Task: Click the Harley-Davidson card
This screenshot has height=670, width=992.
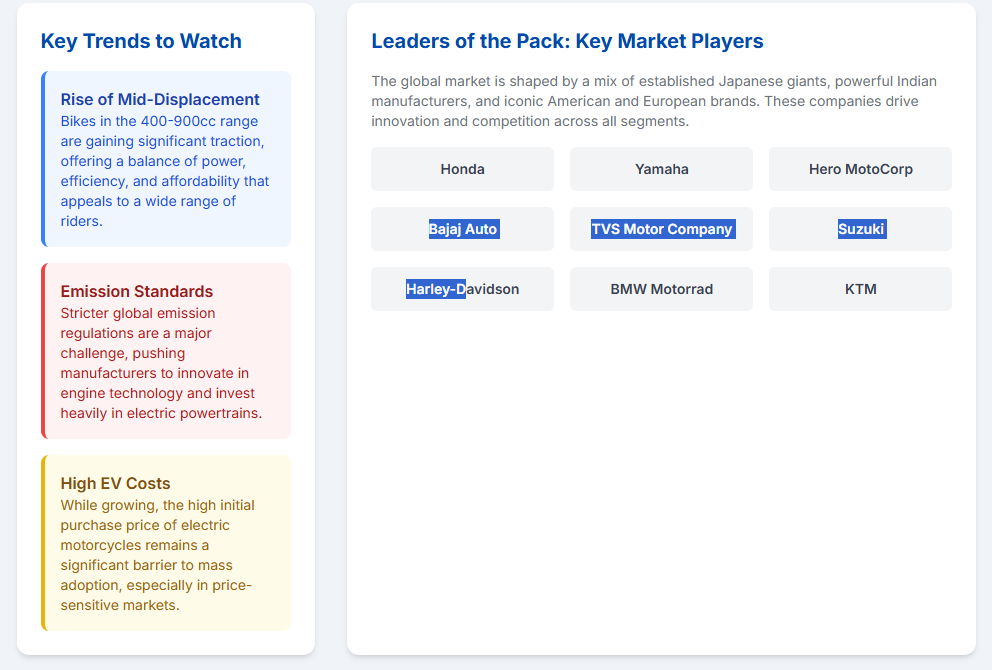Action: [x=462, y=289]
